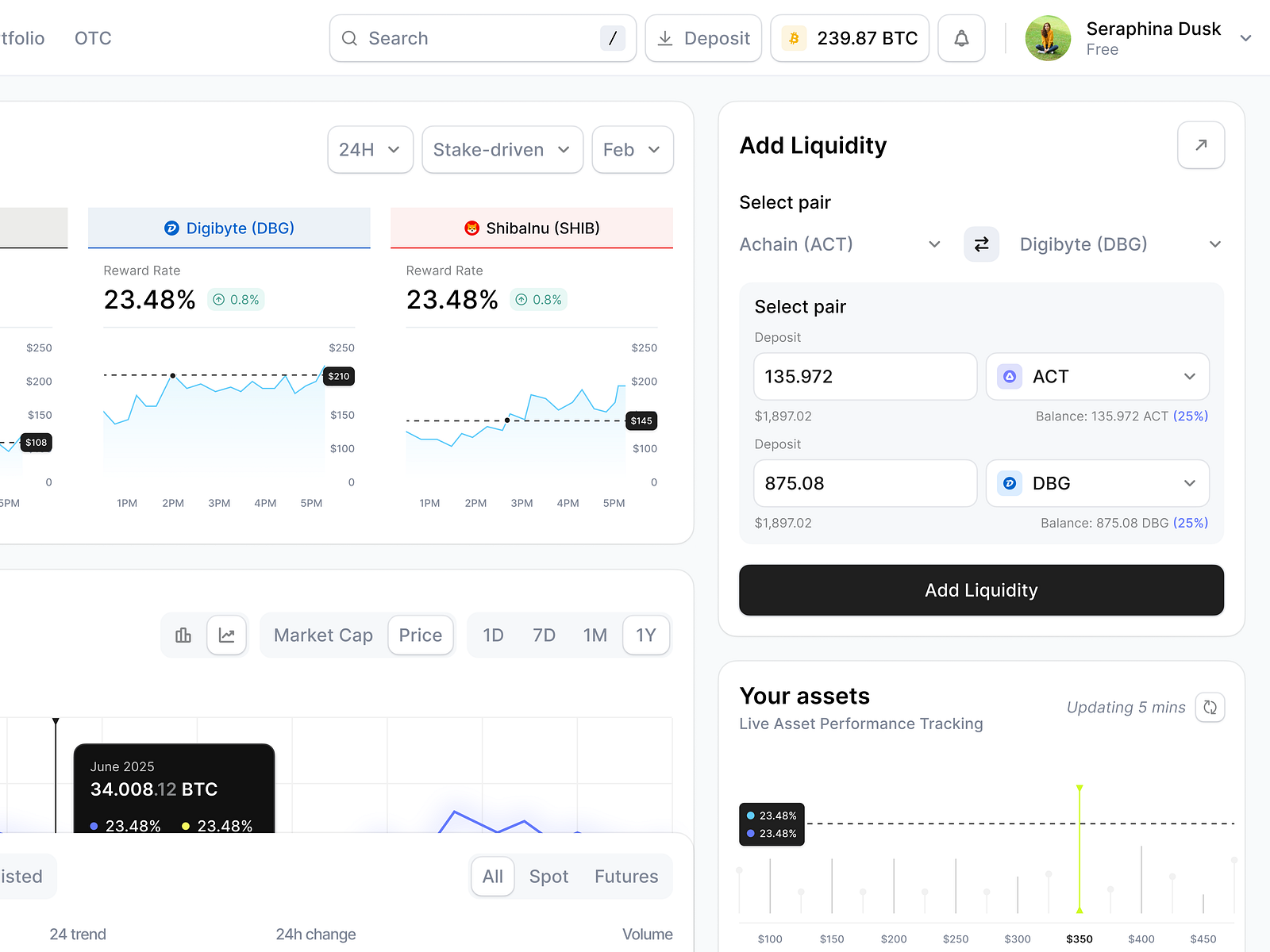
Task: Click the Add Liquidity button
Action: (981, 590)
